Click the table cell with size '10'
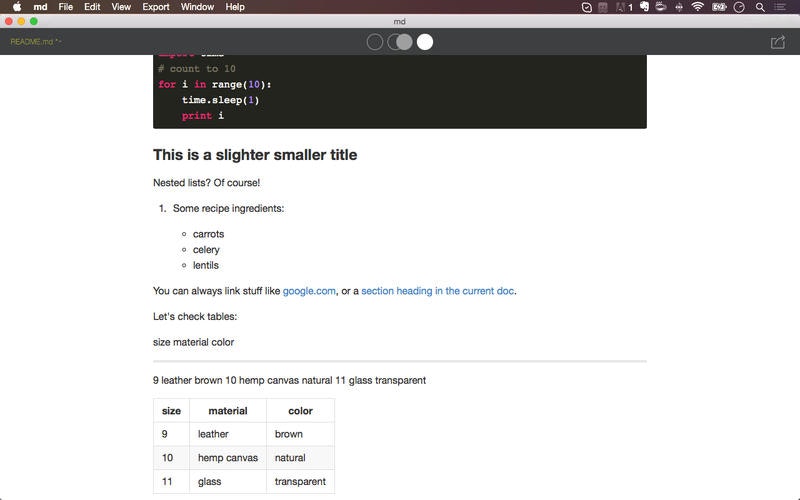The height and width of the screenshot is (500, 800). click(171, 458)
